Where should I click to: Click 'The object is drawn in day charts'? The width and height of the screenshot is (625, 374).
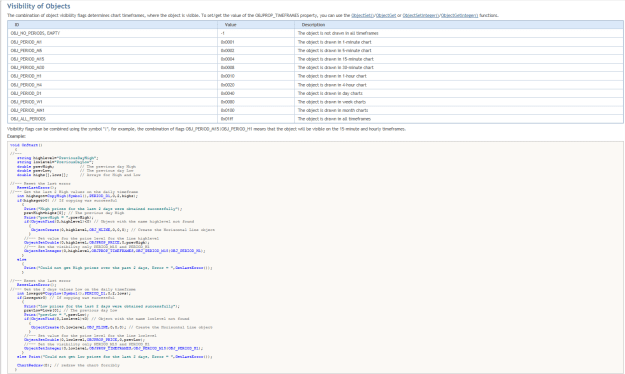tap(330, 93)
